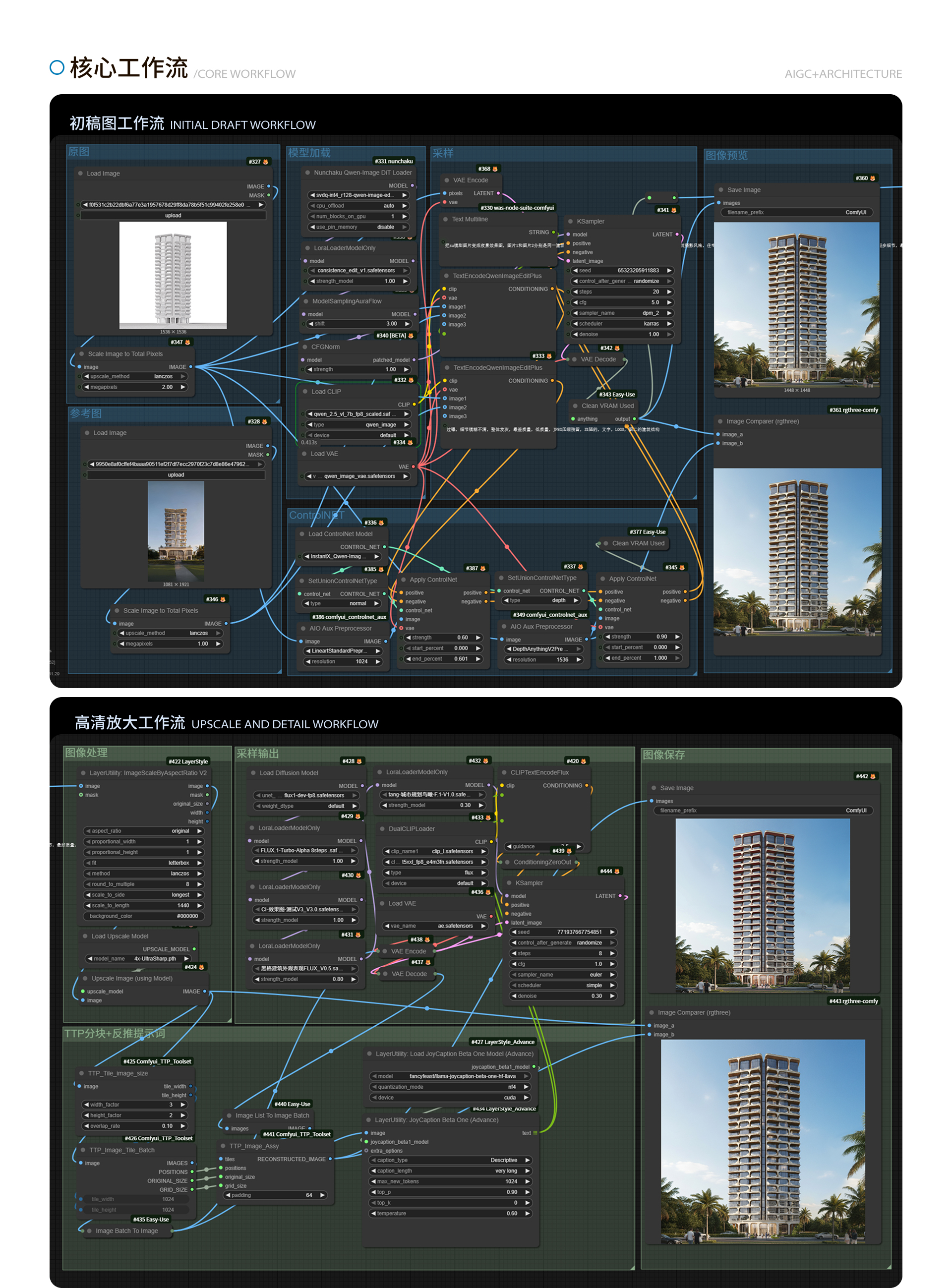The height and width of the screenshot is (1288, 952).
Task: Collapse the Nunchaku Qwen-Image DiT Loader node
Action: click(308, 172)
